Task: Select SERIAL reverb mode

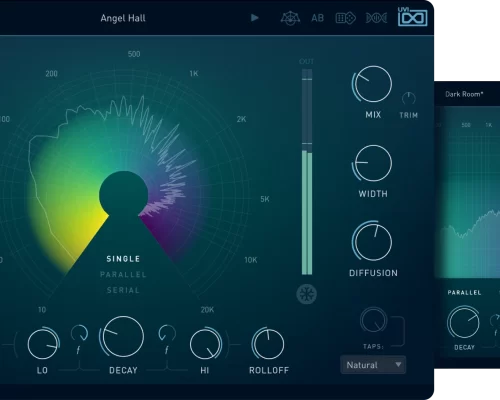Action: (123, 290)
